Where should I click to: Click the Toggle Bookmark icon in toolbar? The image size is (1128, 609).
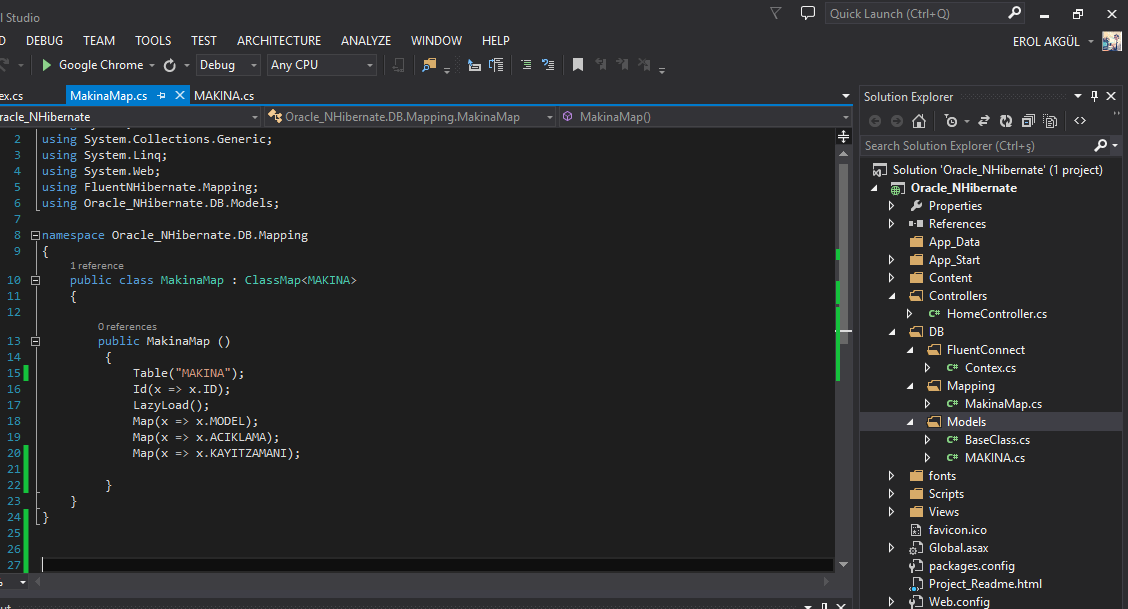(578, 65)
